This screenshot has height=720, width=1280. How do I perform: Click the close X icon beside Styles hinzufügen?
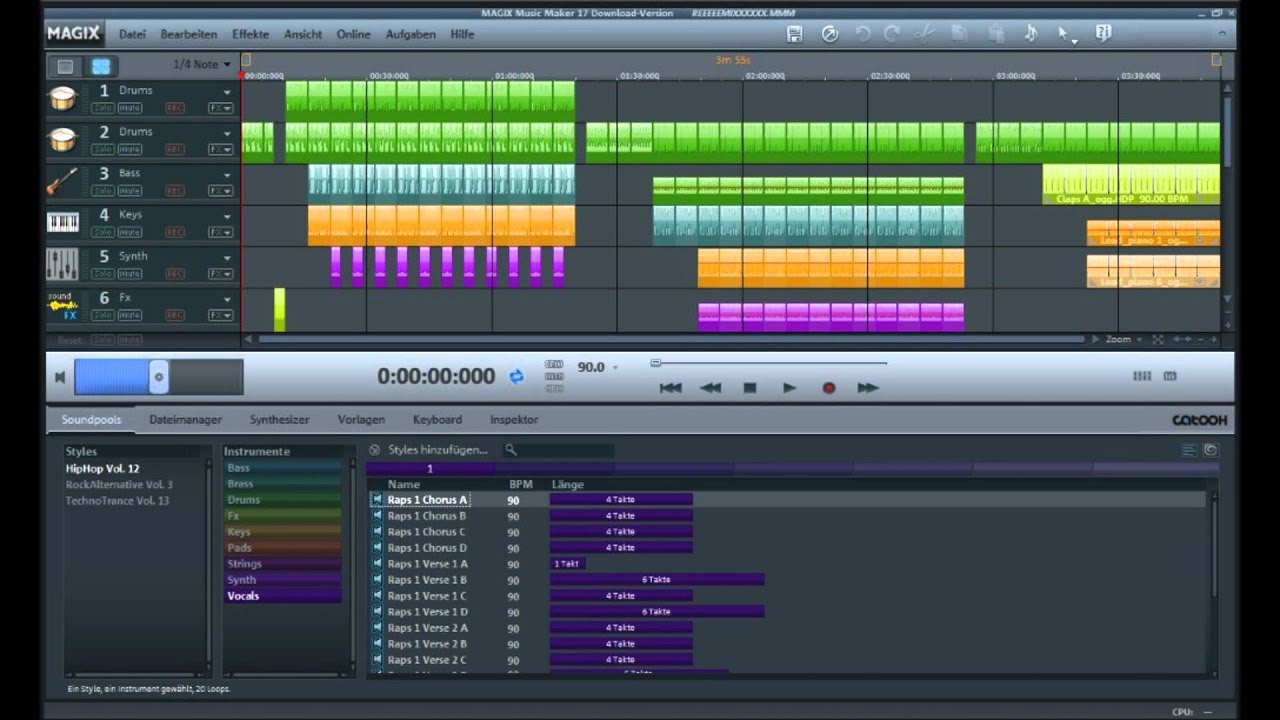[374, 450]
